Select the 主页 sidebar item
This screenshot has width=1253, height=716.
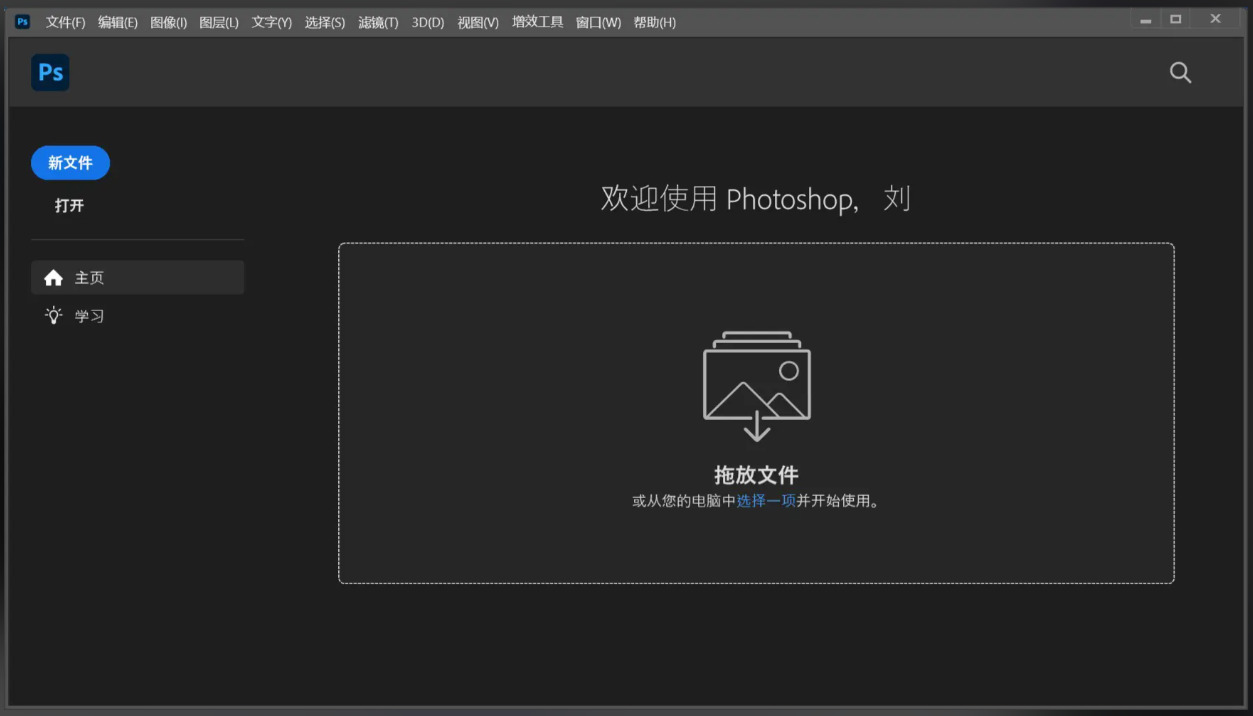click(x=138, y=278)
